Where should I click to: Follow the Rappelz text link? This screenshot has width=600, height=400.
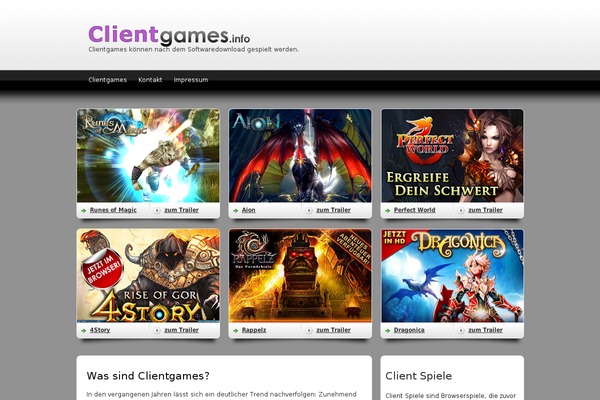pos(254,330)
